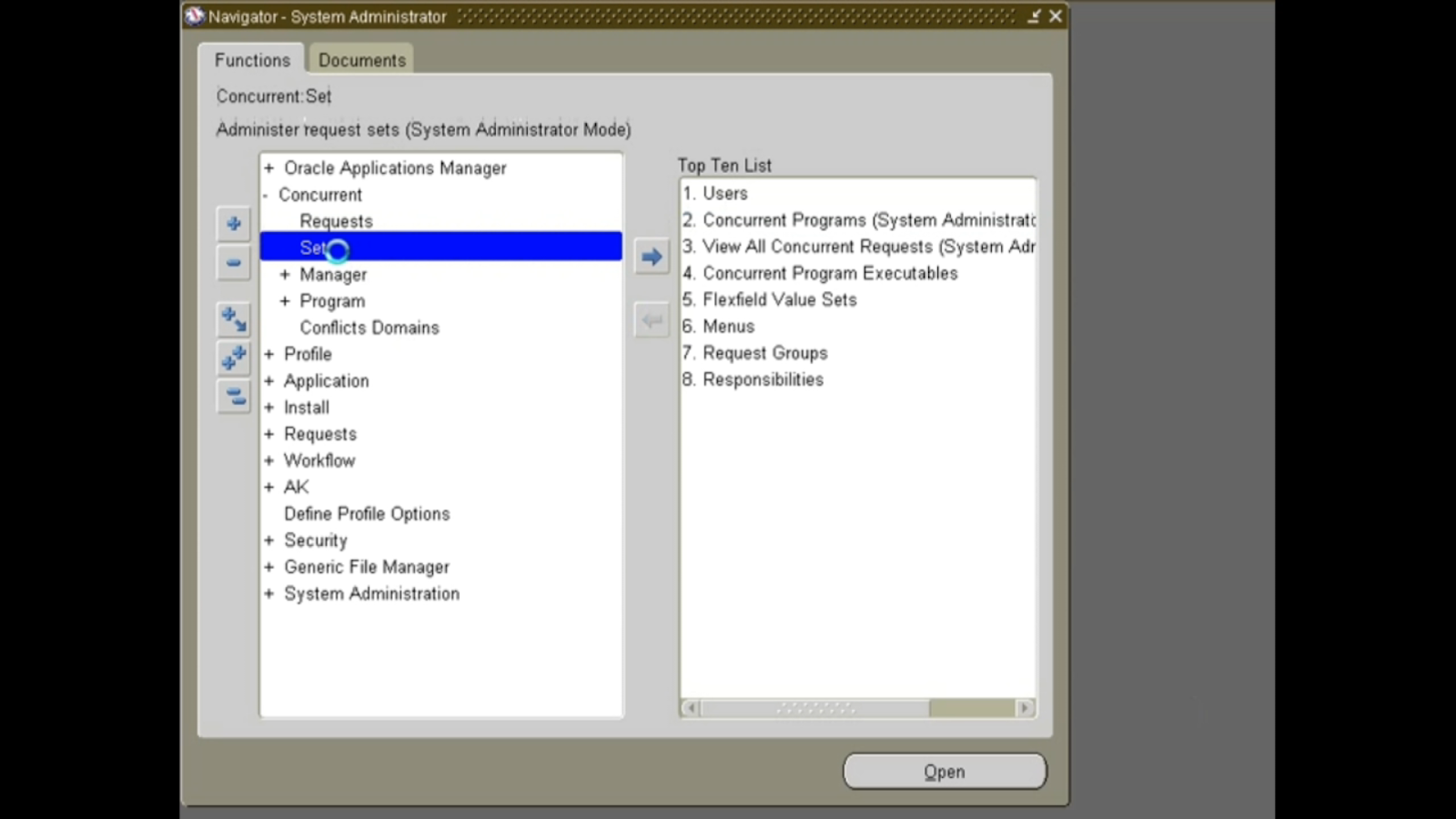Add selected function to Top Ten List

[651, 257]
